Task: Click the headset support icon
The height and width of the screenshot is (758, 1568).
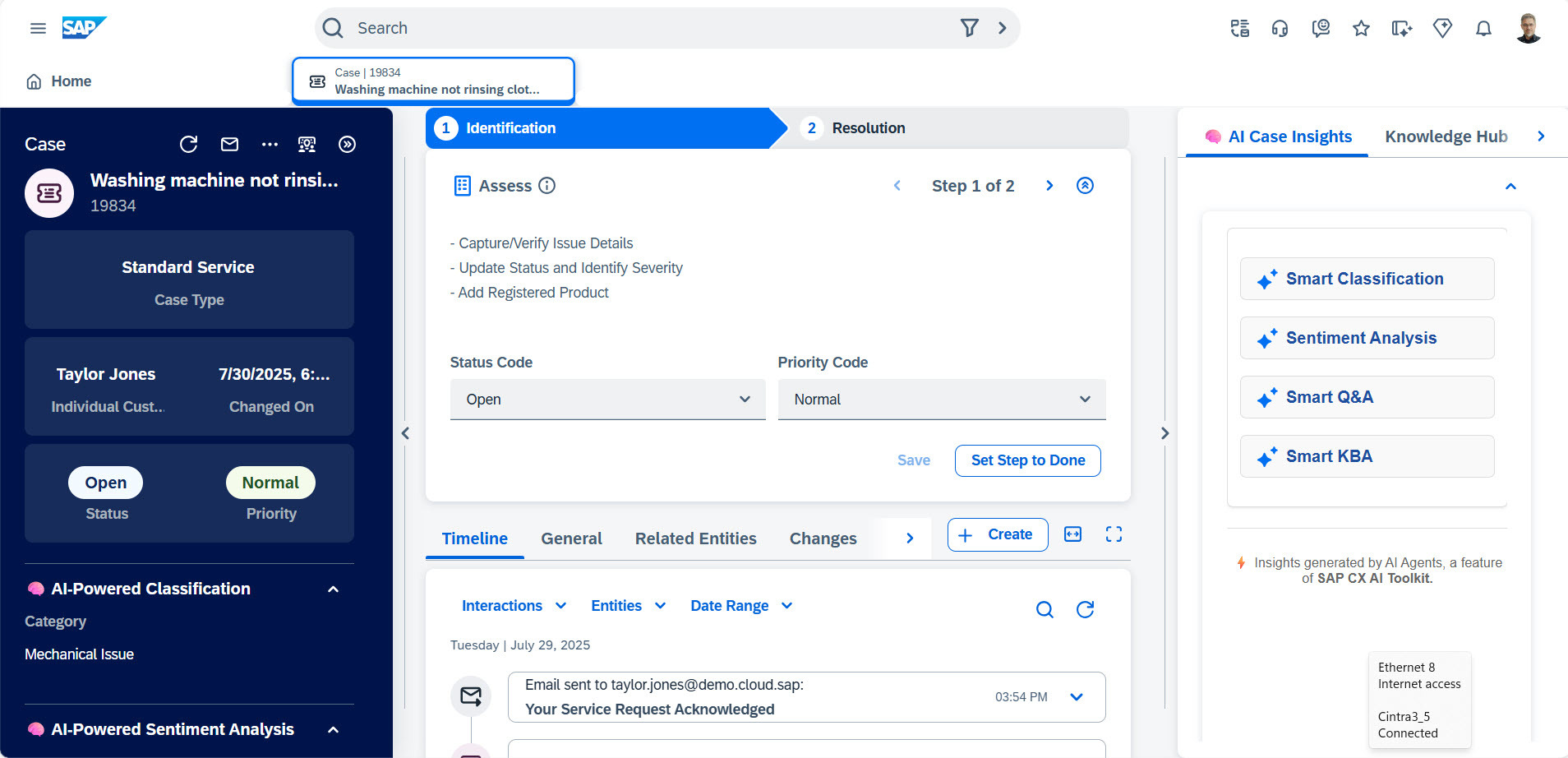Action: click(x=1280, y=29)
